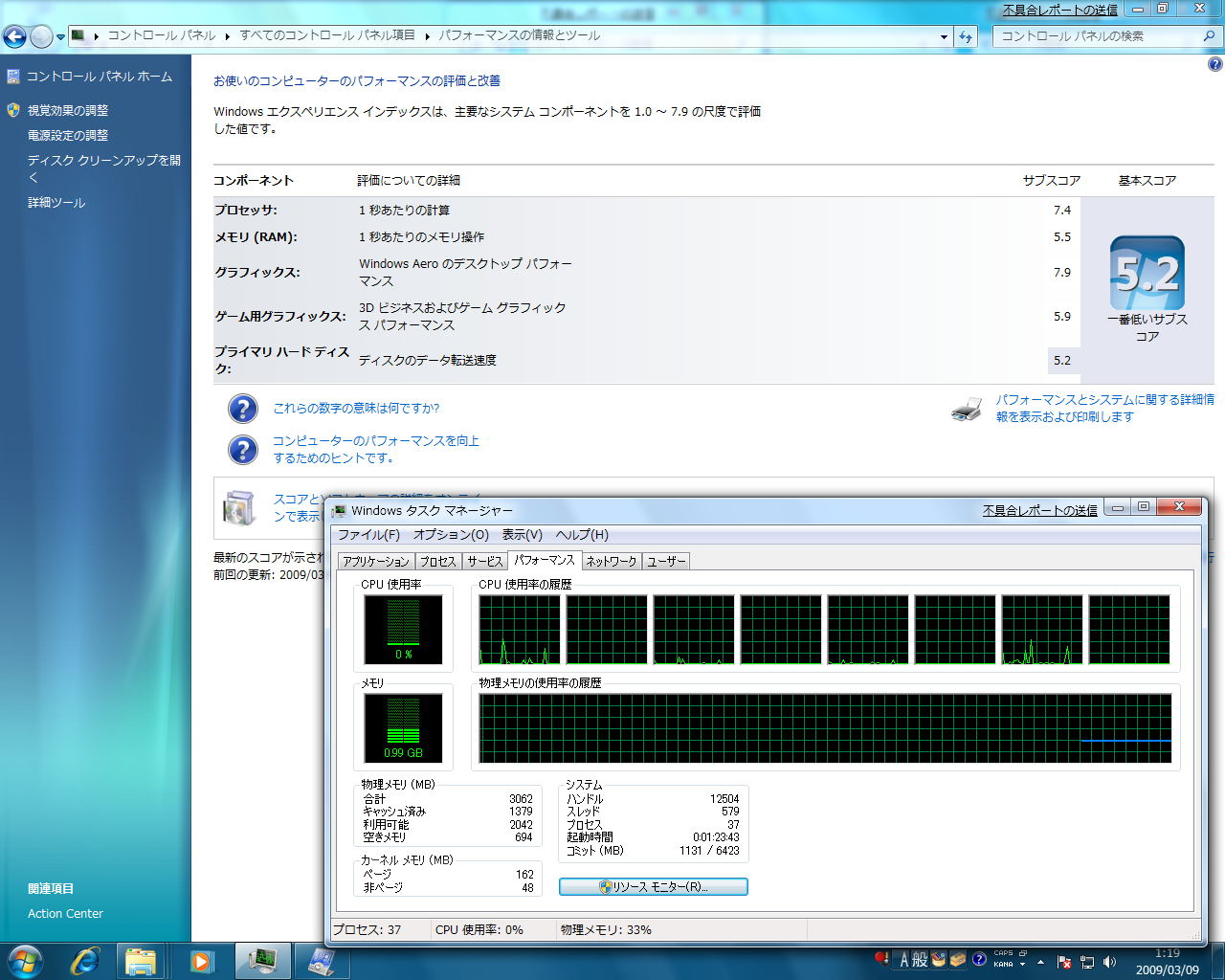The width and height of the screenshot is (1225, 980).
Task: Open ファイル(F) menu in Task Manager
Action: (x=368, y=535)
